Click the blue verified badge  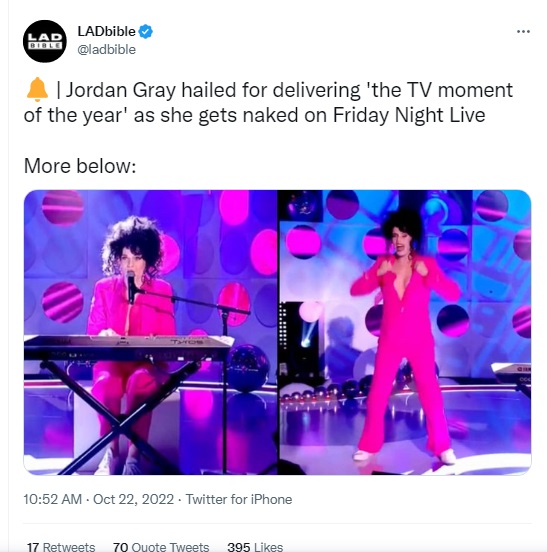click(x=145, y=32)
